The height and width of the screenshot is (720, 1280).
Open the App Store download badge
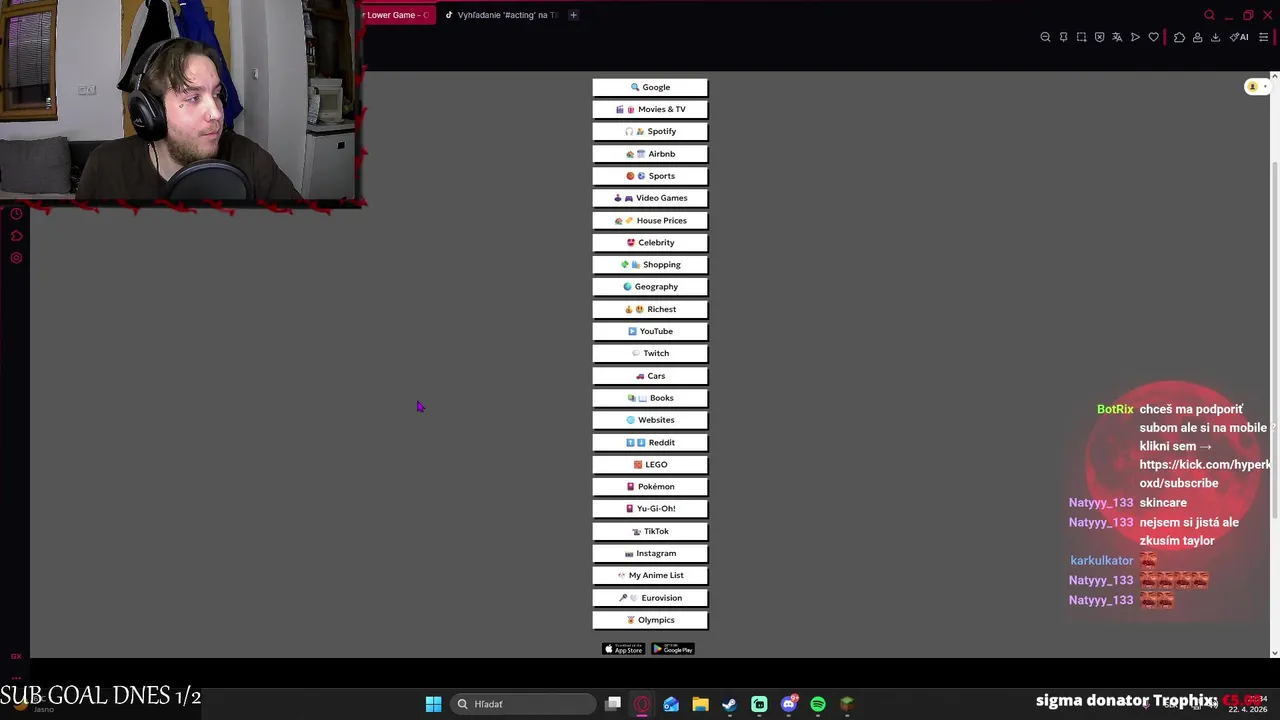(x=623, y=649)
